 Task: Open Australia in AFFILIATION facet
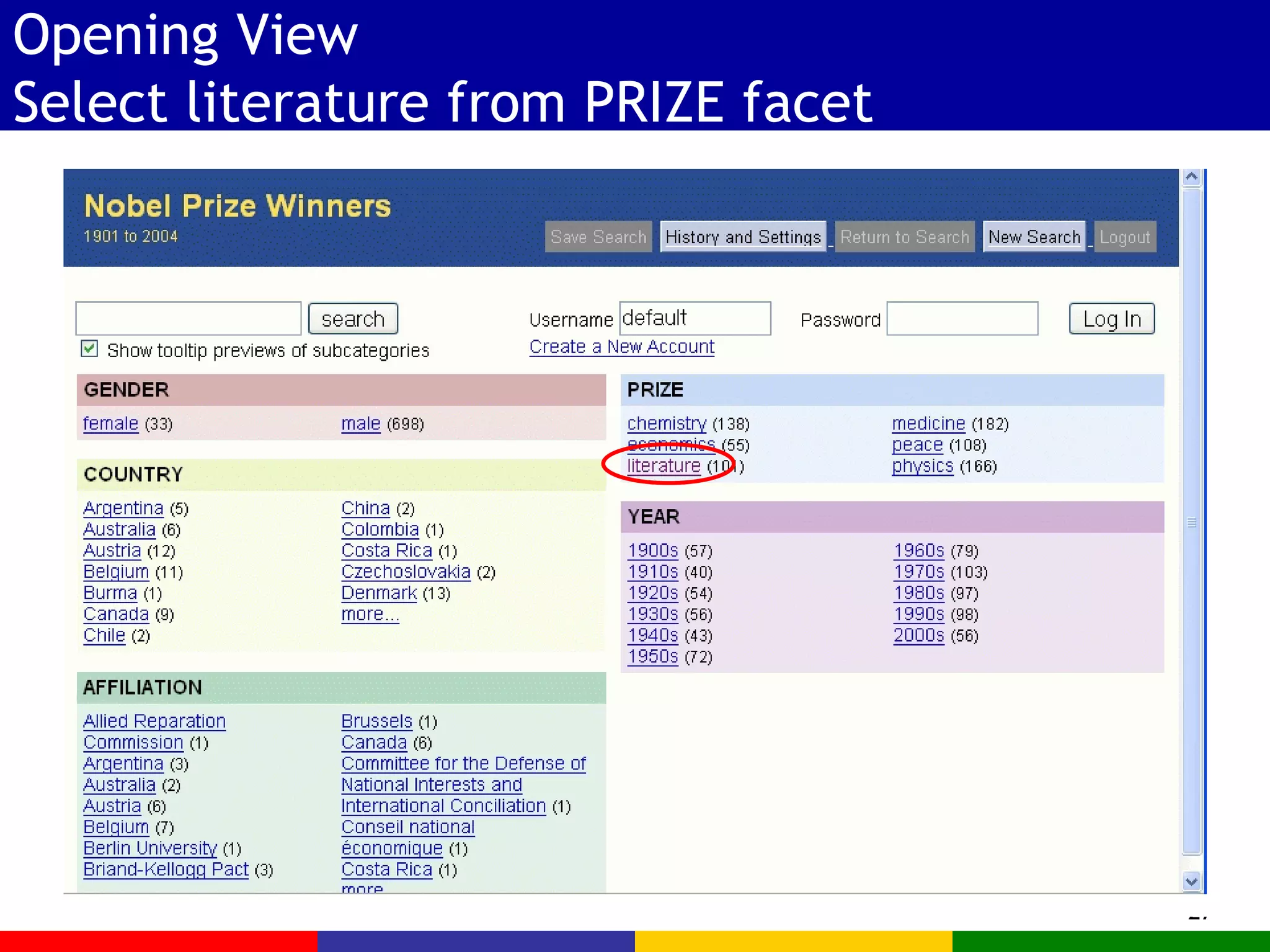pos(119,785)
